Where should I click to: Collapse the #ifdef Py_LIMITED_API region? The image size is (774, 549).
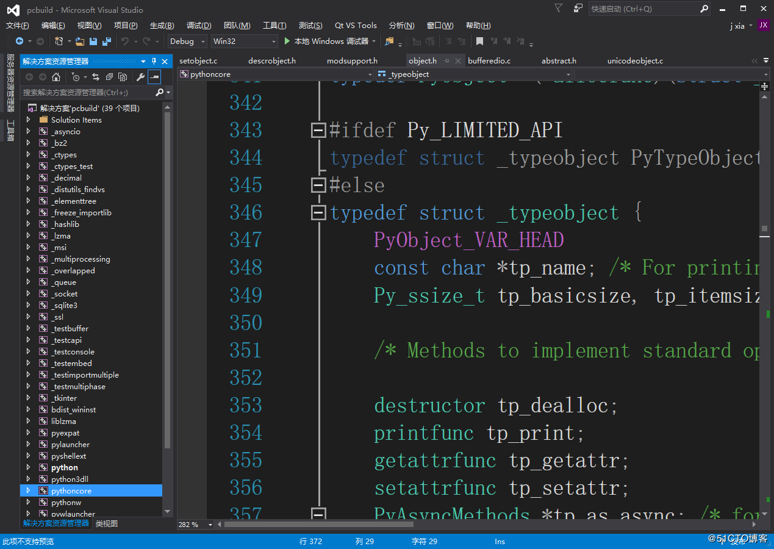318,130
